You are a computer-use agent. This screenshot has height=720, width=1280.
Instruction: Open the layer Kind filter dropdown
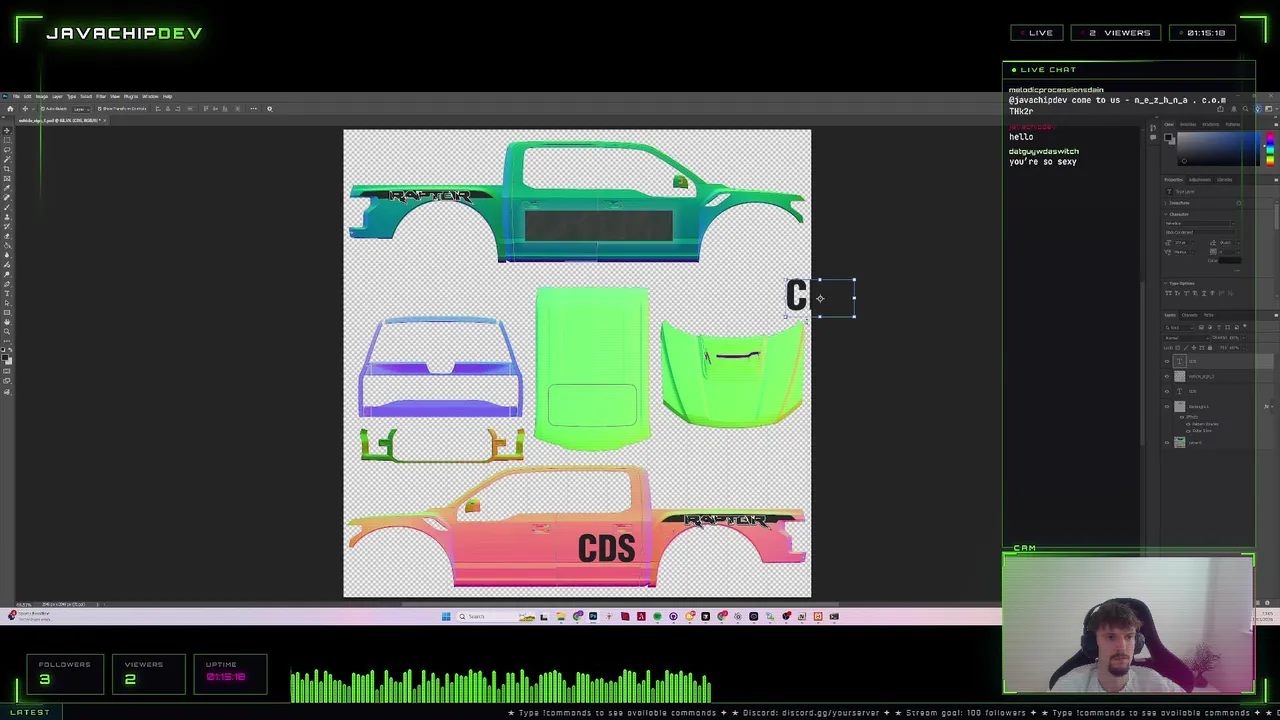click(1179, 328)
